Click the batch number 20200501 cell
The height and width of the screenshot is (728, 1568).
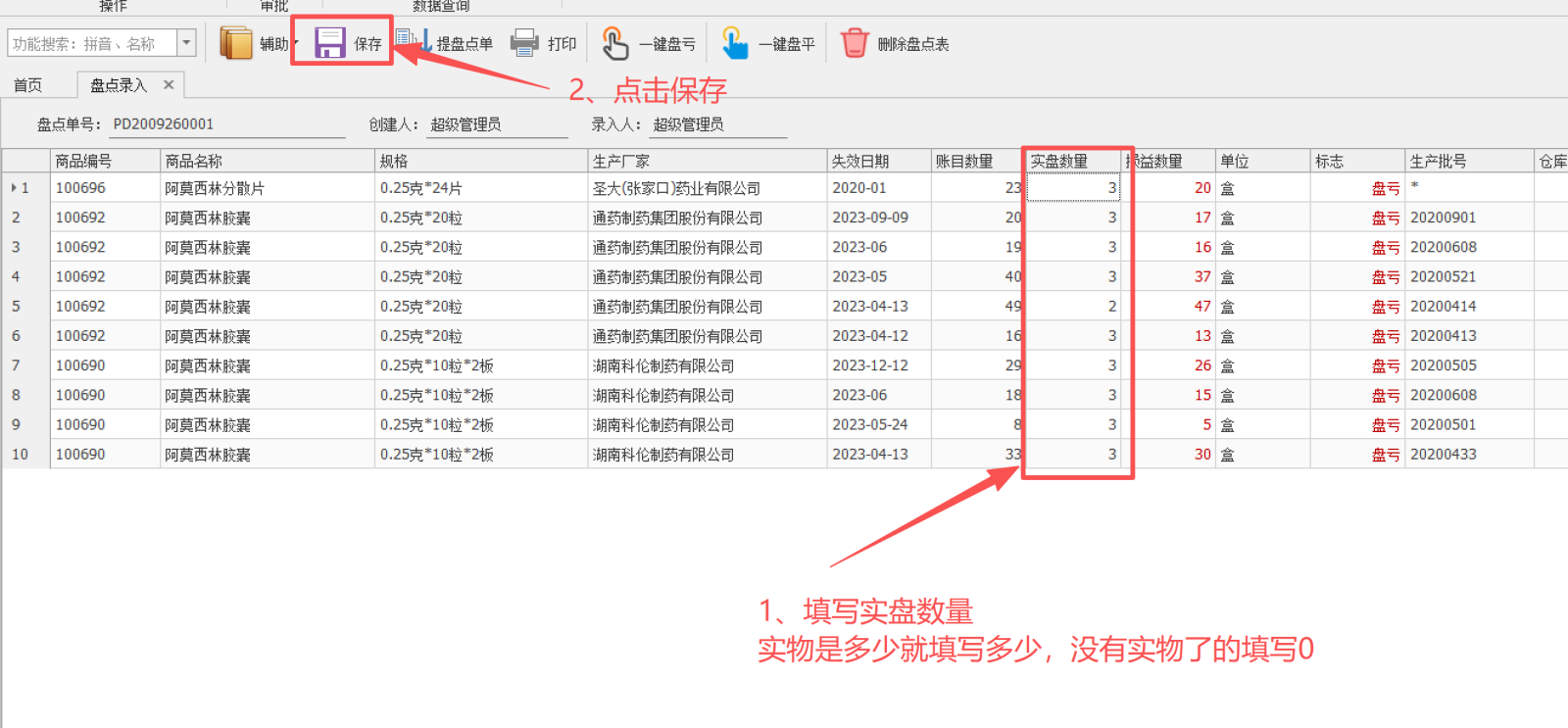1469,424
